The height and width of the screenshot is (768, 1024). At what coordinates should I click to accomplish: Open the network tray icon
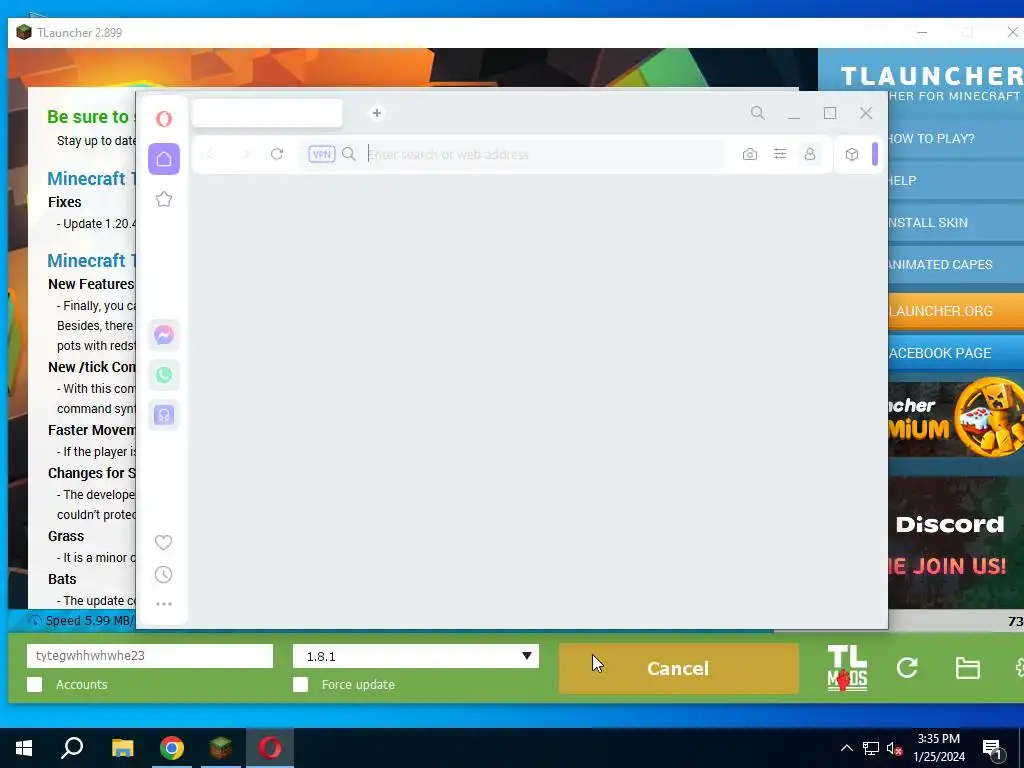coord(871,748)
